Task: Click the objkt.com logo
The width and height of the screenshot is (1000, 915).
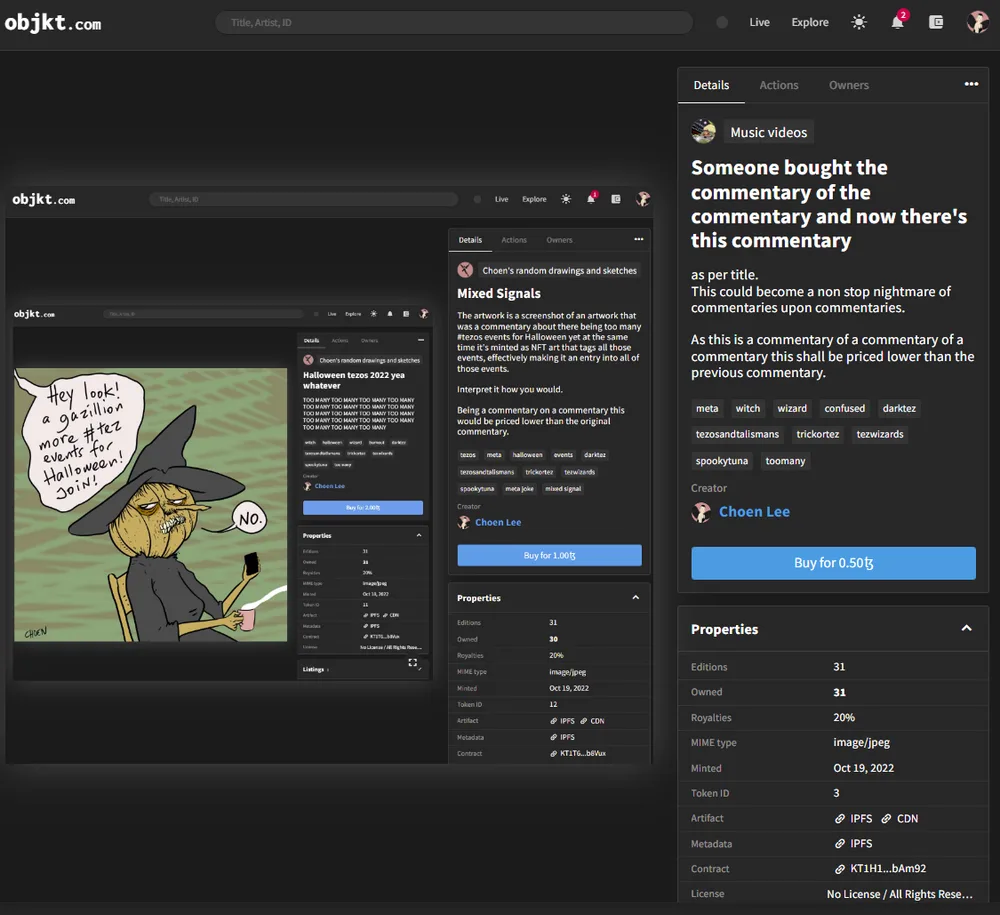Action: tap(53, 24)
